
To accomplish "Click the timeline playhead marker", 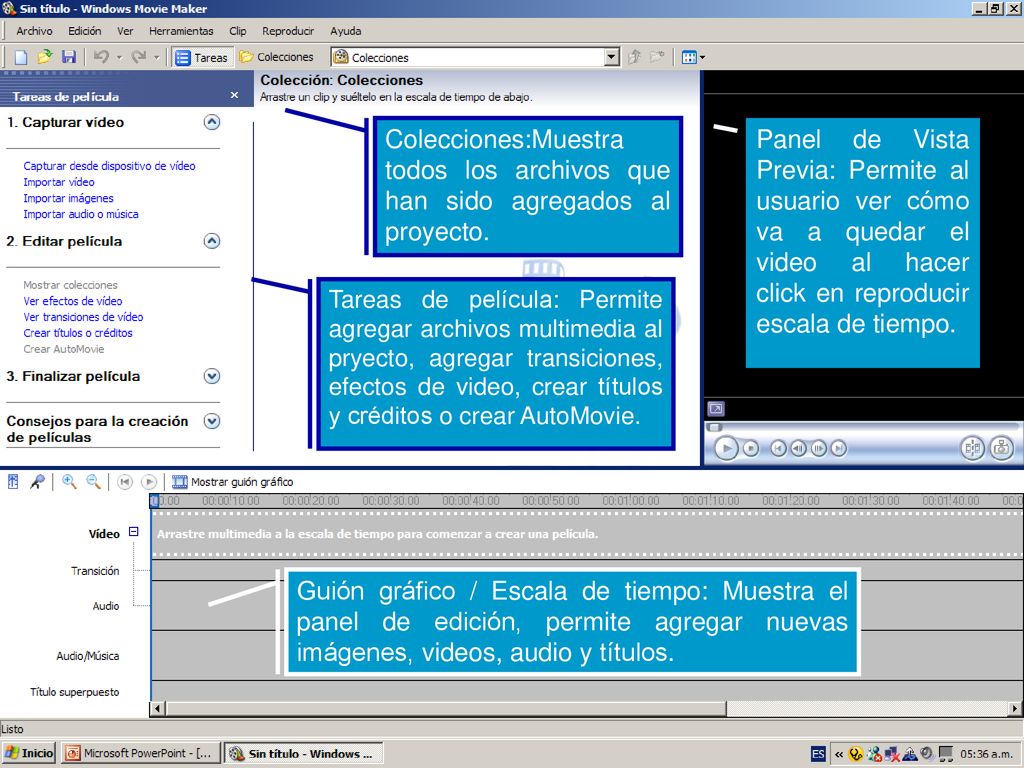I will [155, 501].
